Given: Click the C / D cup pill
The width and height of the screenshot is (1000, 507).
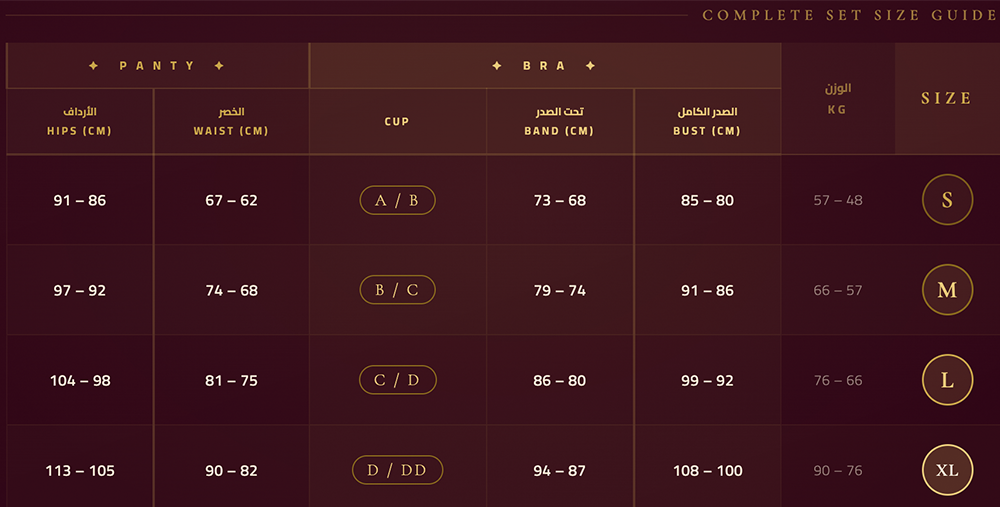Looking at the screenshot, I should tap(397, 380).
